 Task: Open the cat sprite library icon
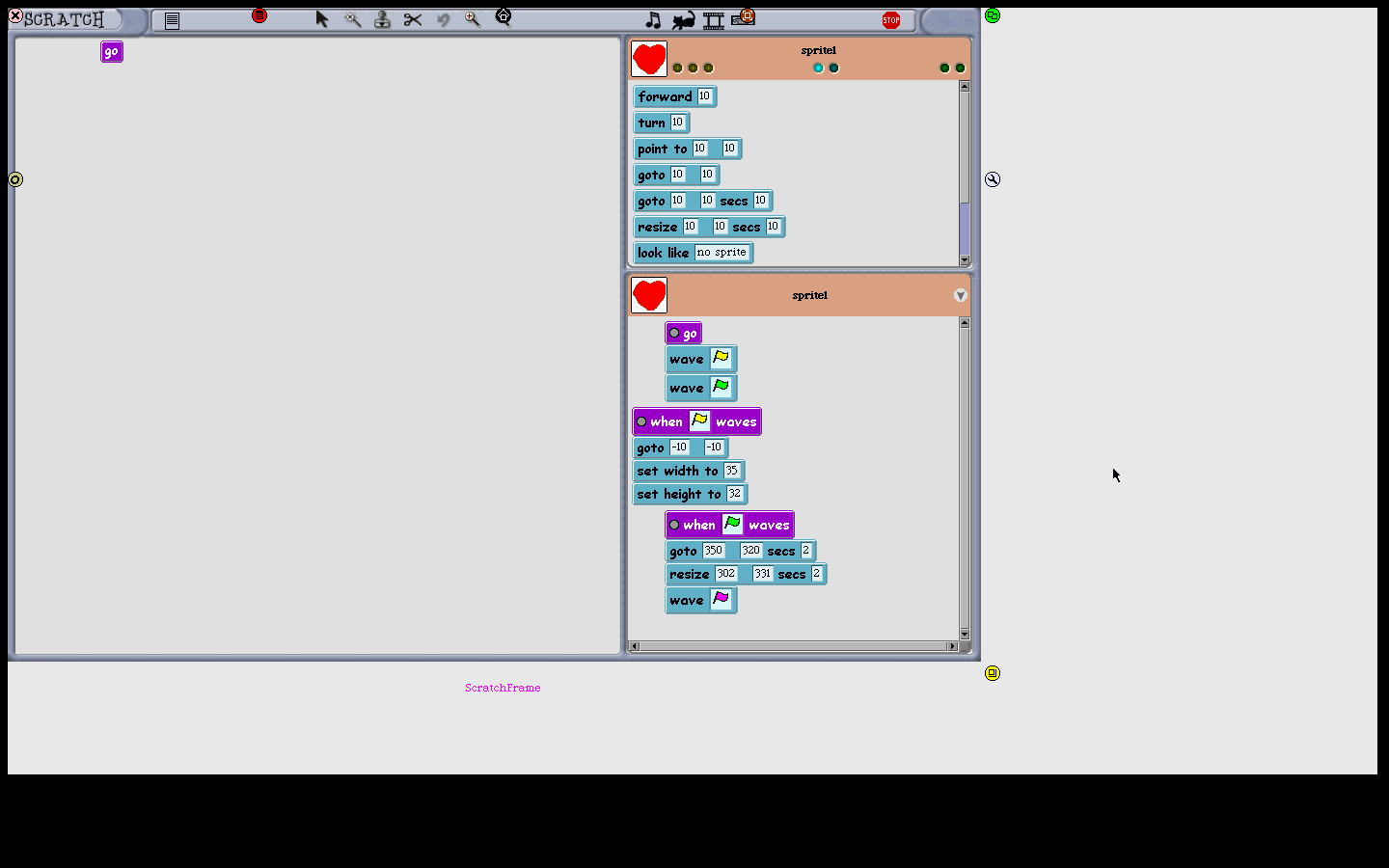point(684,20)
